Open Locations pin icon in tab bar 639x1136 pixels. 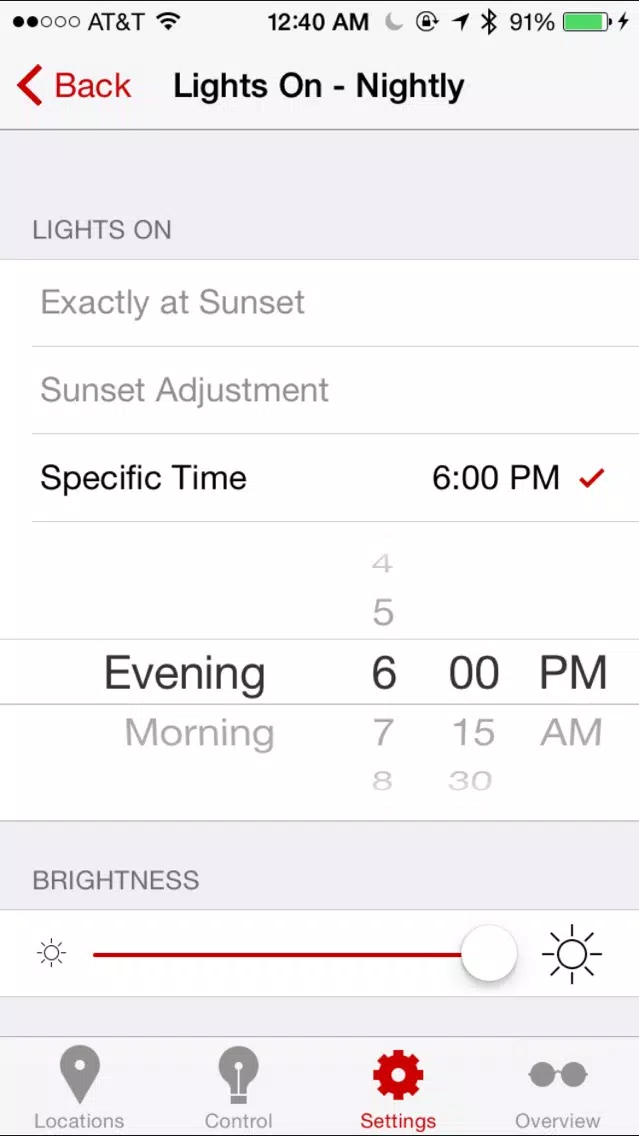(80, 1075)
